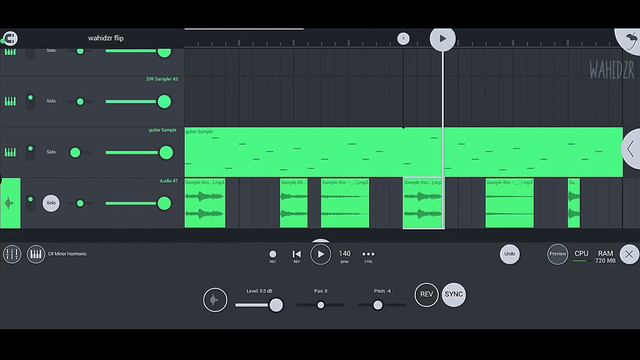Click the RAM 720 MB readout
Image resolution: width=640 pixels, height=360 pixels.
click(x=605, y=257)
